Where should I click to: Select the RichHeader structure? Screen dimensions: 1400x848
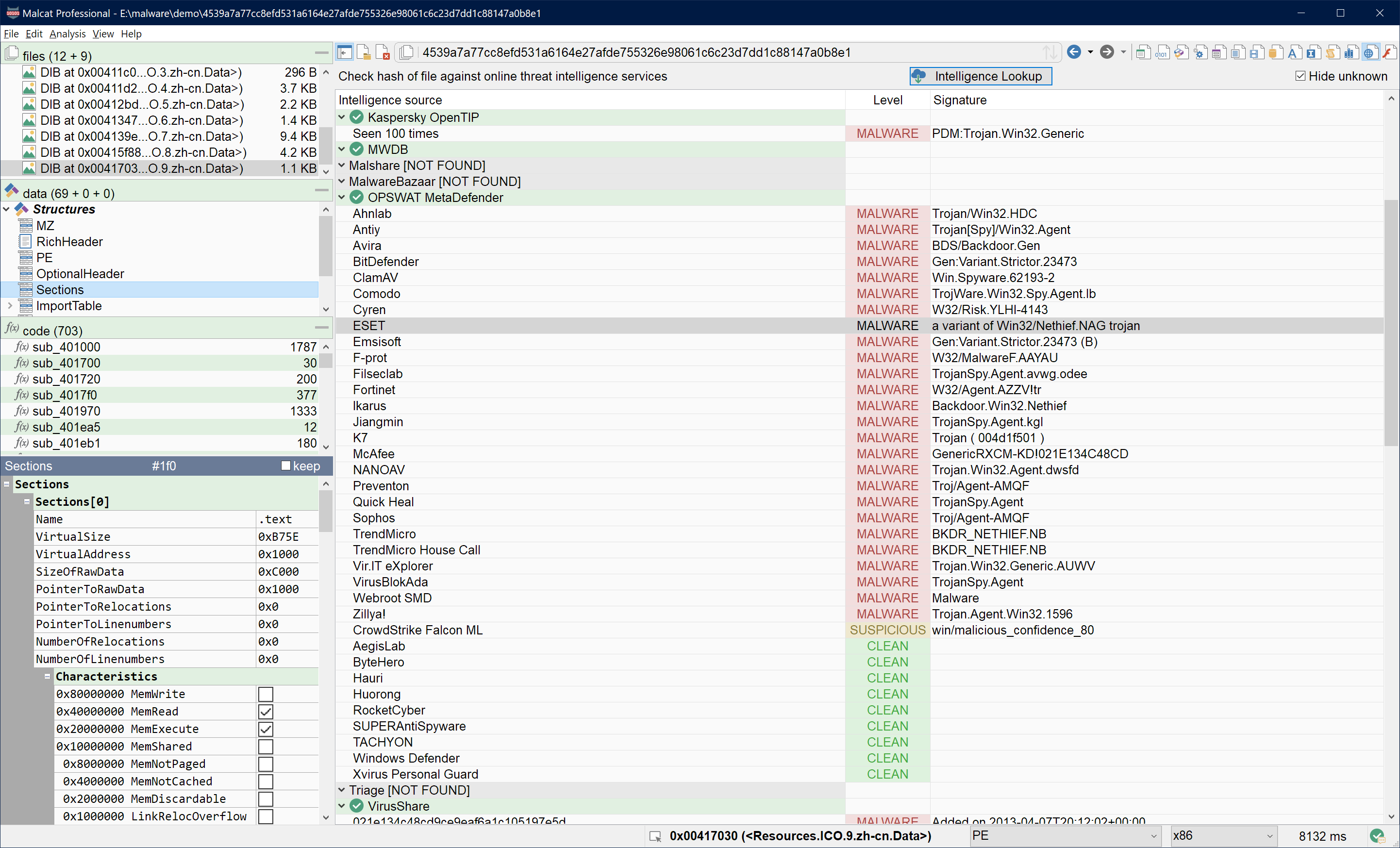[x=69, y=241]
